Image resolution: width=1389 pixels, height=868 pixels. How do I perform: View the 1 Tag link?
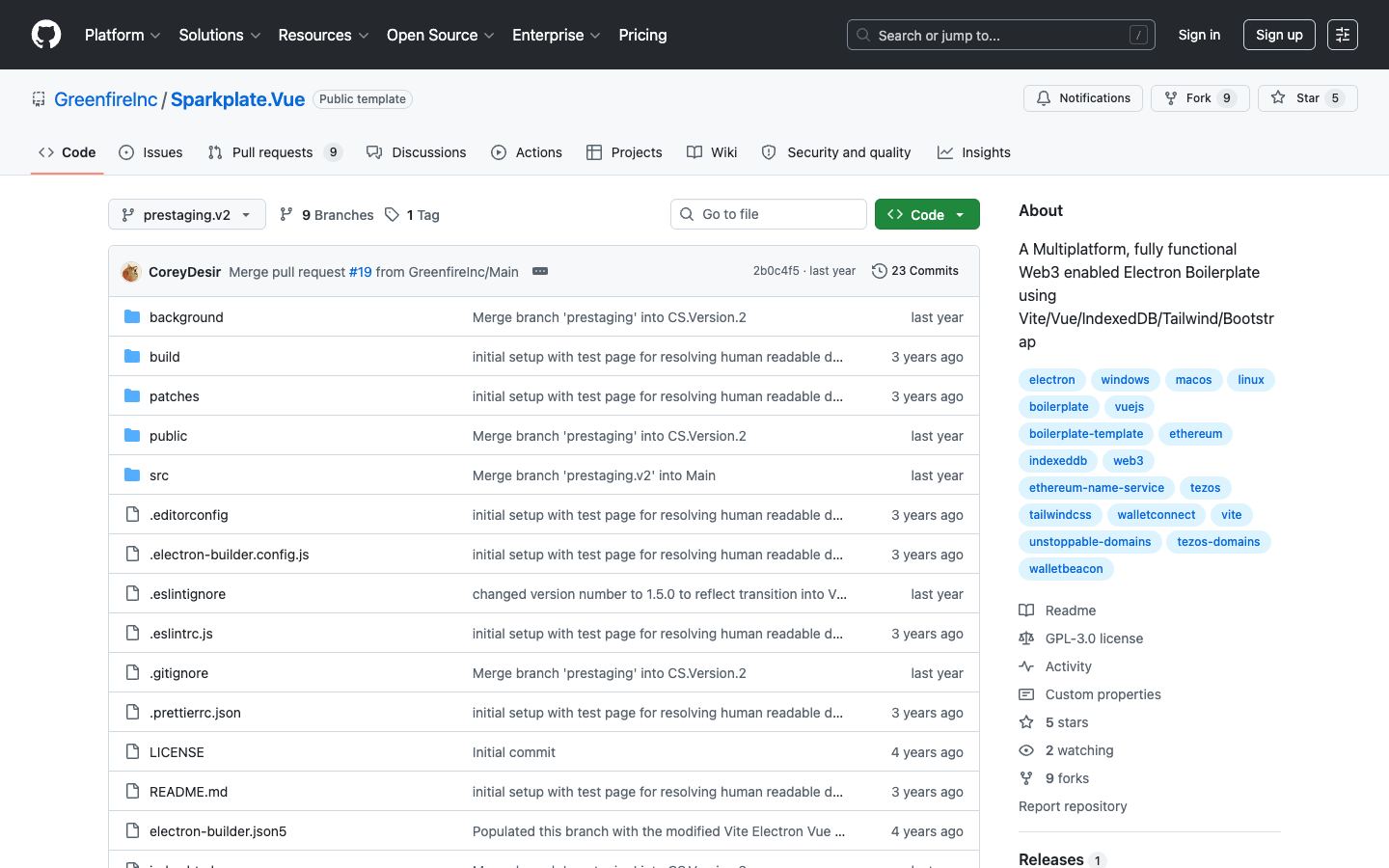pos(413,214)
